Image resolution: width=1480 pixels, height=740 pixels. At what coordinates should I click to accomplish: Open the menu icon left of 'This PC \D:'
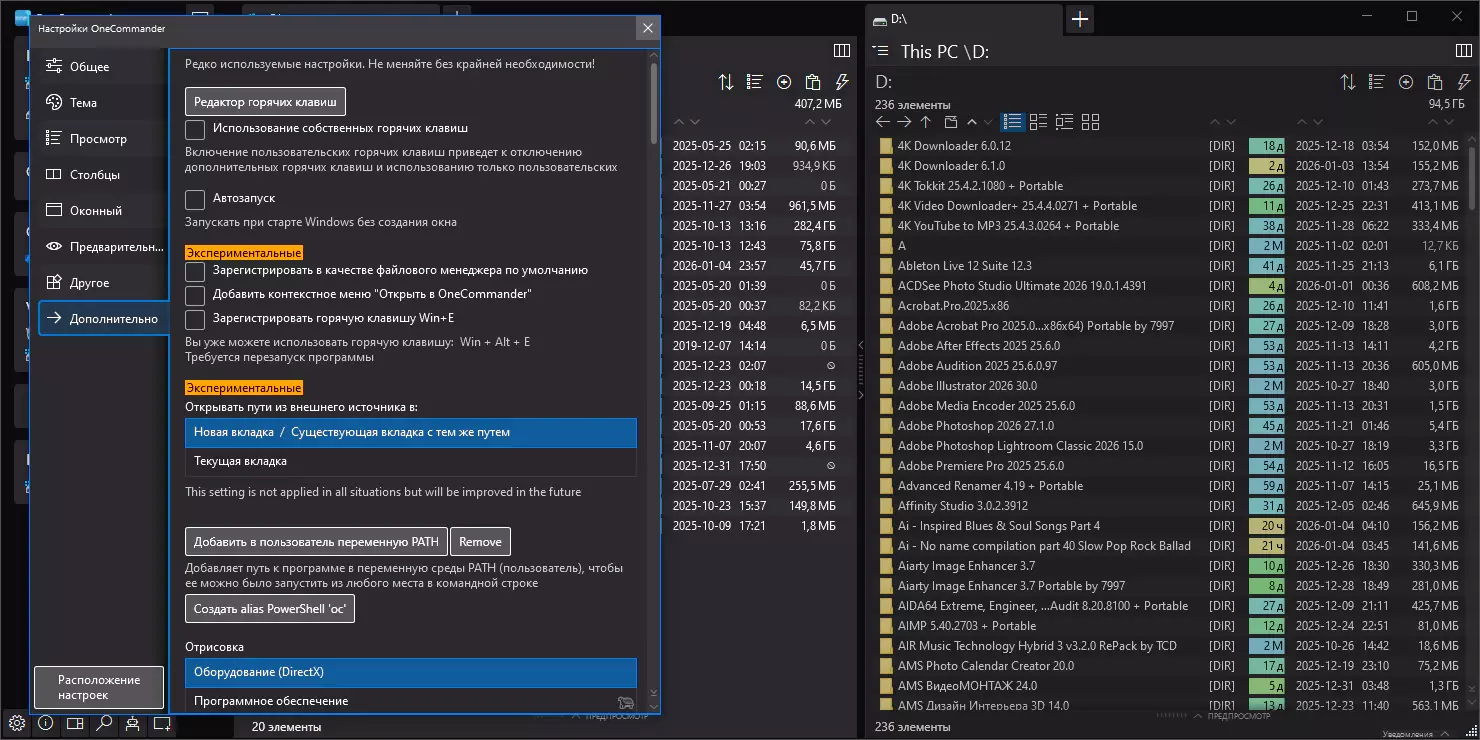click(880, 50)
